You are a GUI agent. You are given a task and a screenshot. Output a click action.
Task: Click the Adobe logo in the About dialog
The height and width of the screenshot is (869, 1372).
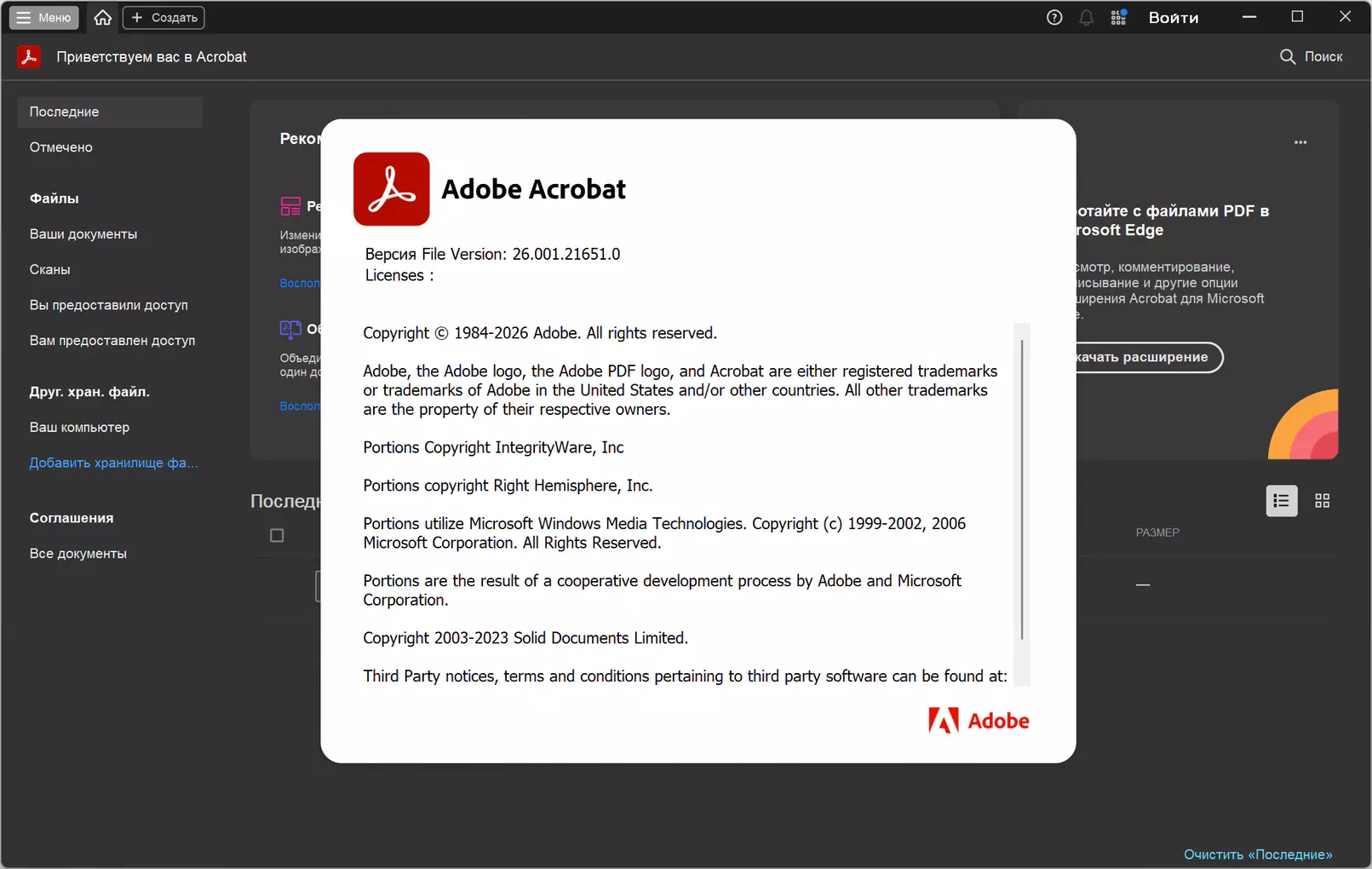pos(979,721)
